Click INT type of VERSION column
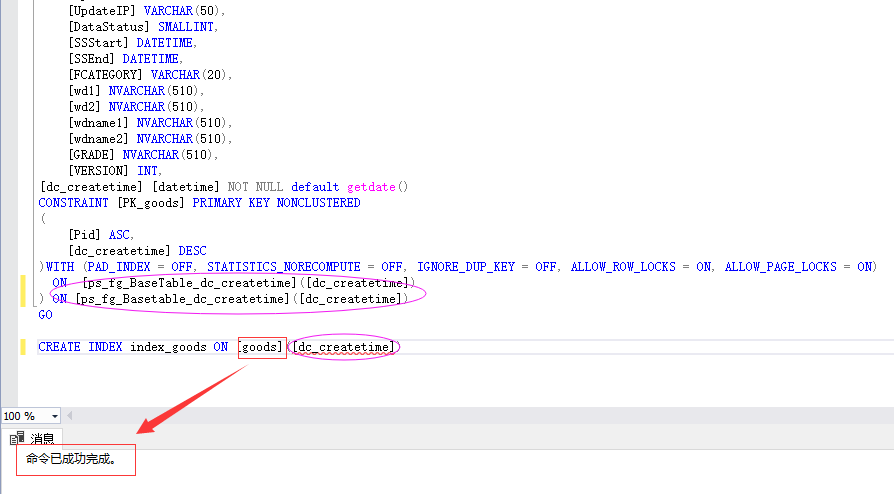Screen dimensions: 894x494 coord(148,171)
